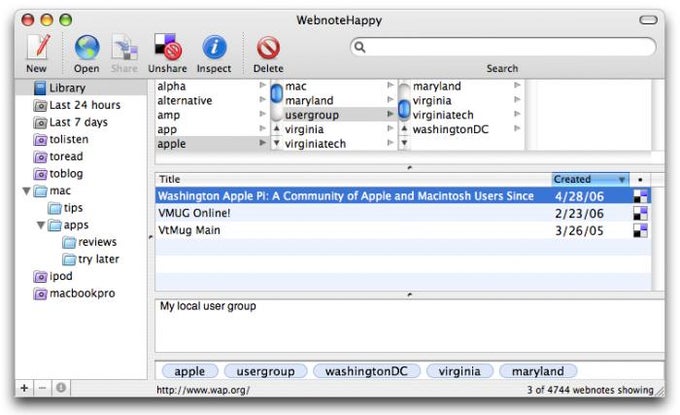Click the washingtonDC tag pill
Image resolution: width=680 pixels, height=415 pixels.
(366, 371)
